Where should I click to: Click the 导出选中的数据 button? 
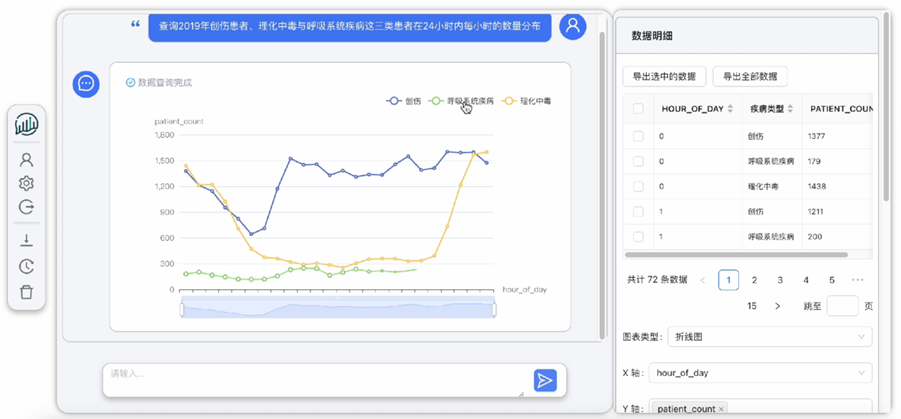click(x=664, y=77)
